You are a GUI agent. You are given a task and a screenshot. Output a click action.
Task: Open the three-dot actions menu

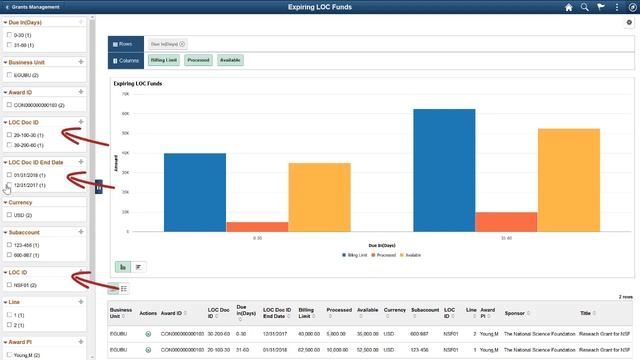pyautogui.click(x=617, y=7)
